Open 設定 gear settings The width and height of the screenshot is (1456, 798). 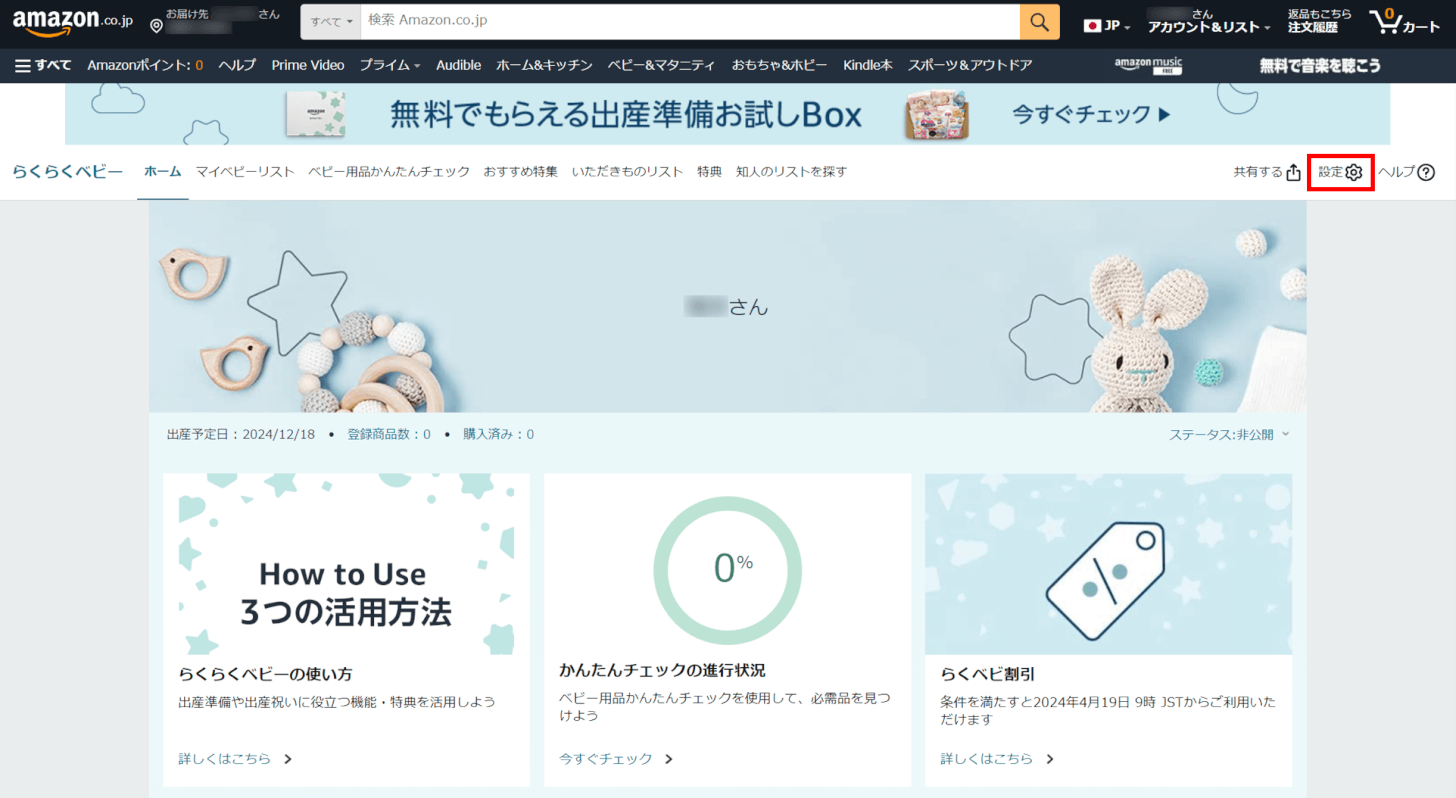1341,172
